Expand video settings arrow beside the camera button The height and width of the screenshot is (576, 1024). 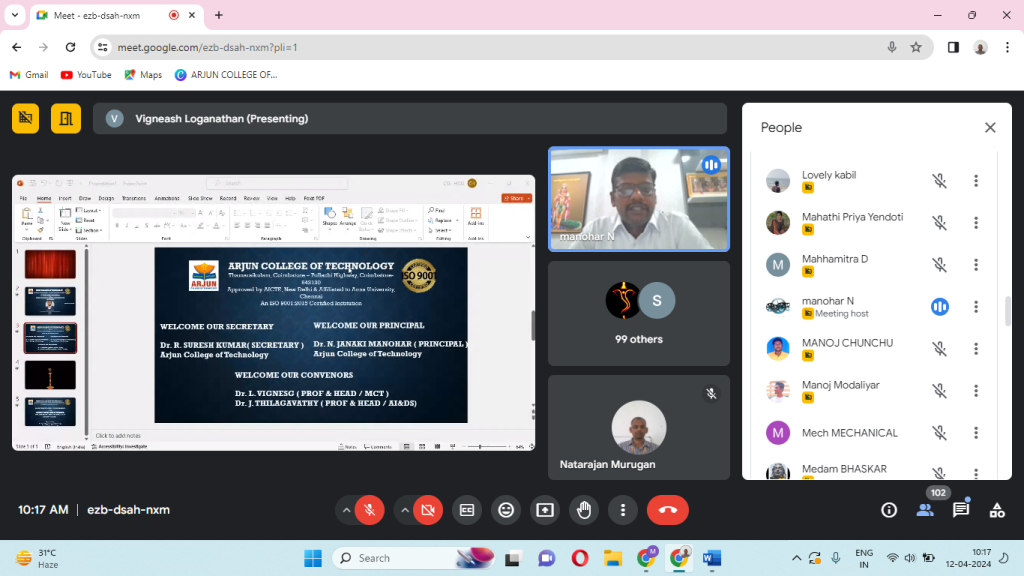tap(405, 510)
